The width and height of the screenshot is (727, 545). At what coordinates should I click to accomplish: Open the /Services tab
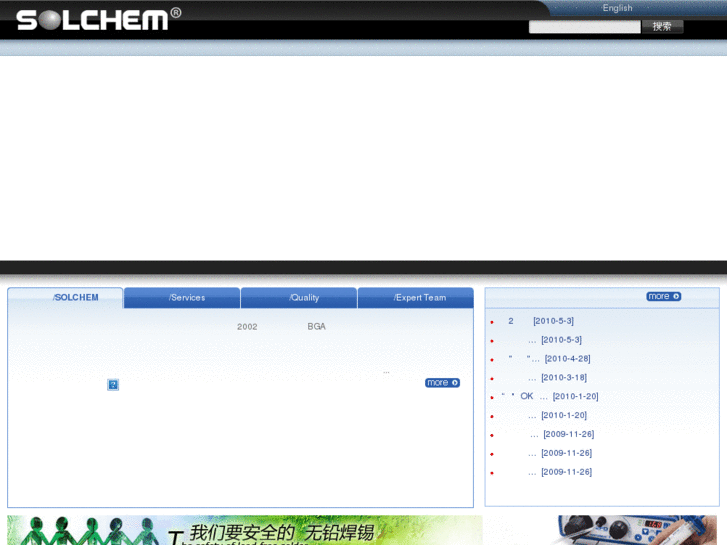pyautogui.click(x=182, y=298)
